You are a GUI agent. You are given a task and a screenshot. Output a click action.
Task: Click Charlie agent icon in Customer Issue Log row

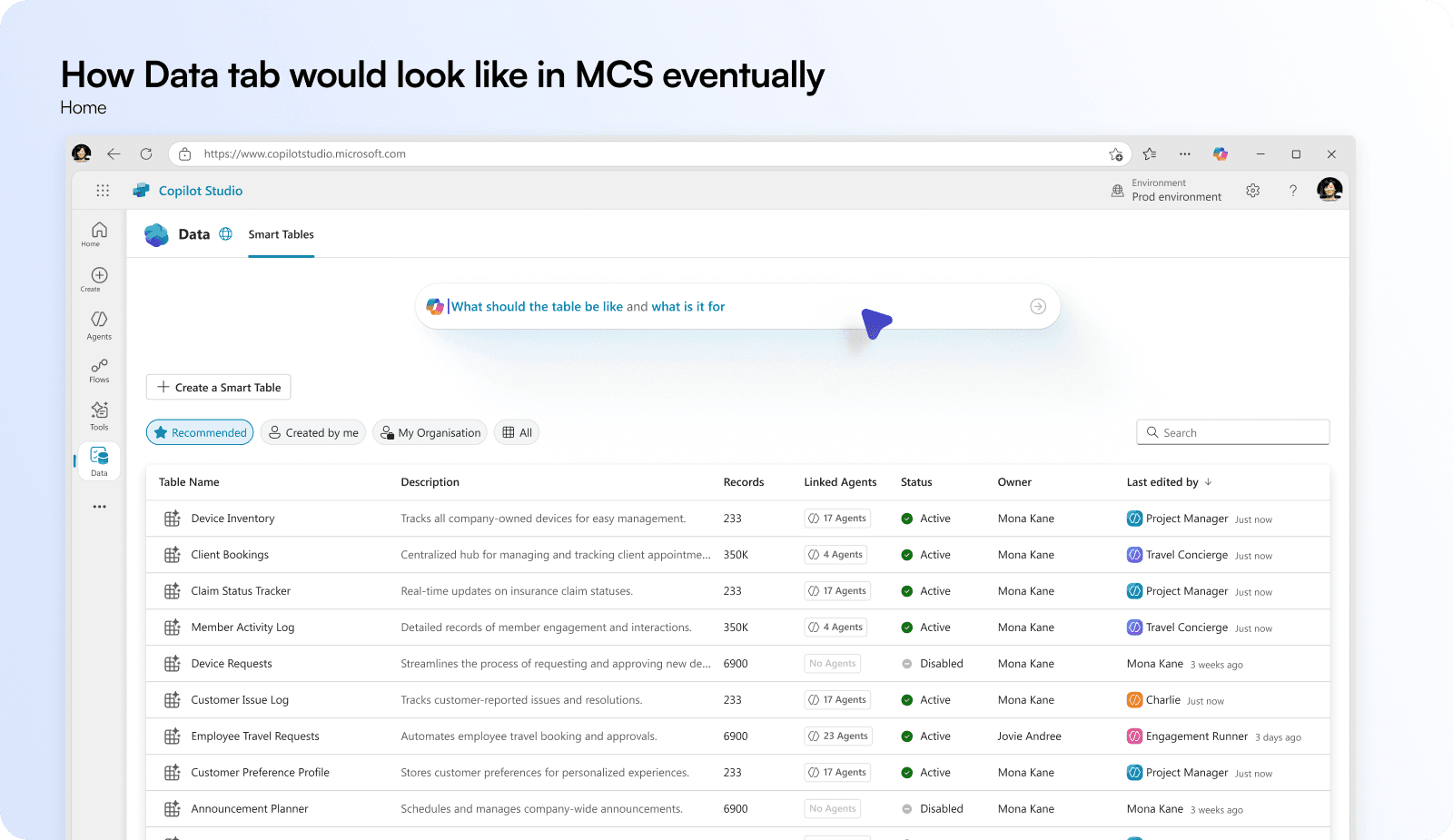1134,700
